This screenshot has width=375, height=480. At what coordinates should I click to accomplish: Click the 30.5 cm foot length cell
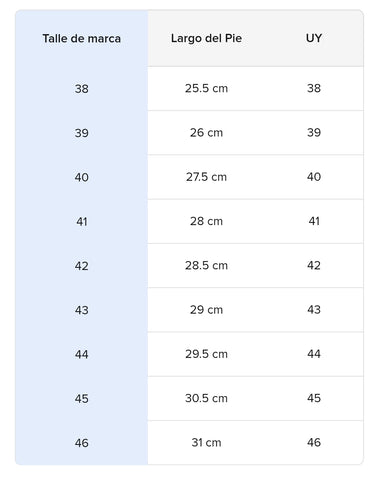pos(206,398)
